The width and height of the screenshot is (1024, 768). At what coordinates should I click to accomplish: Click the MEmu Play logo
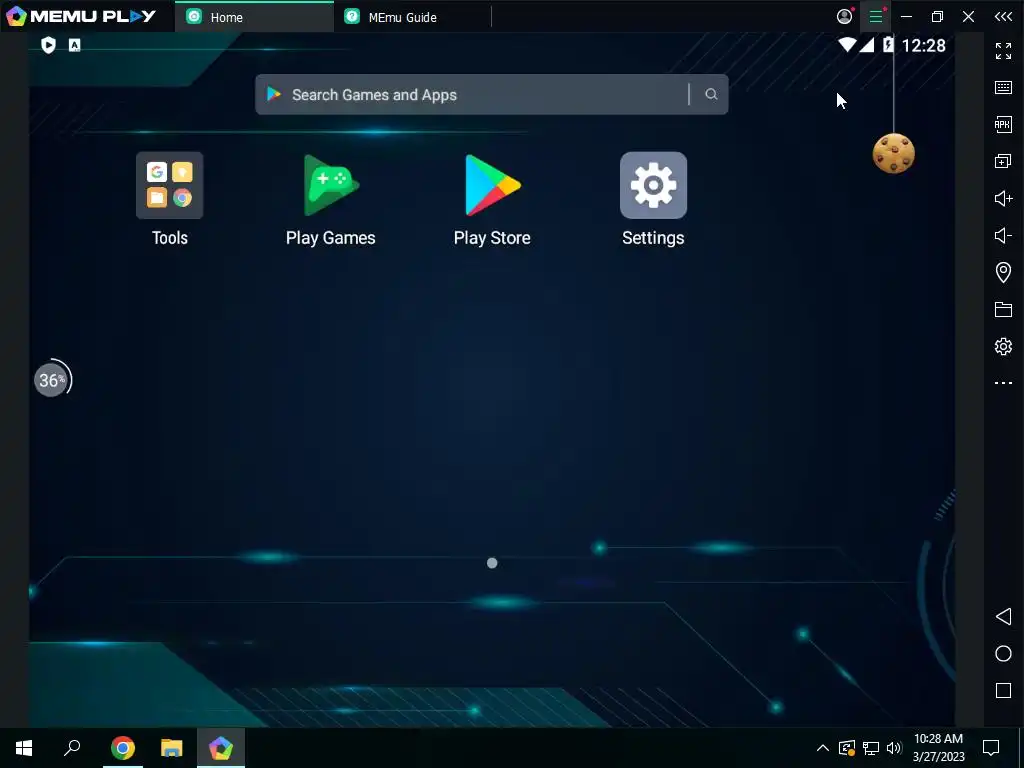pos(80,16)
